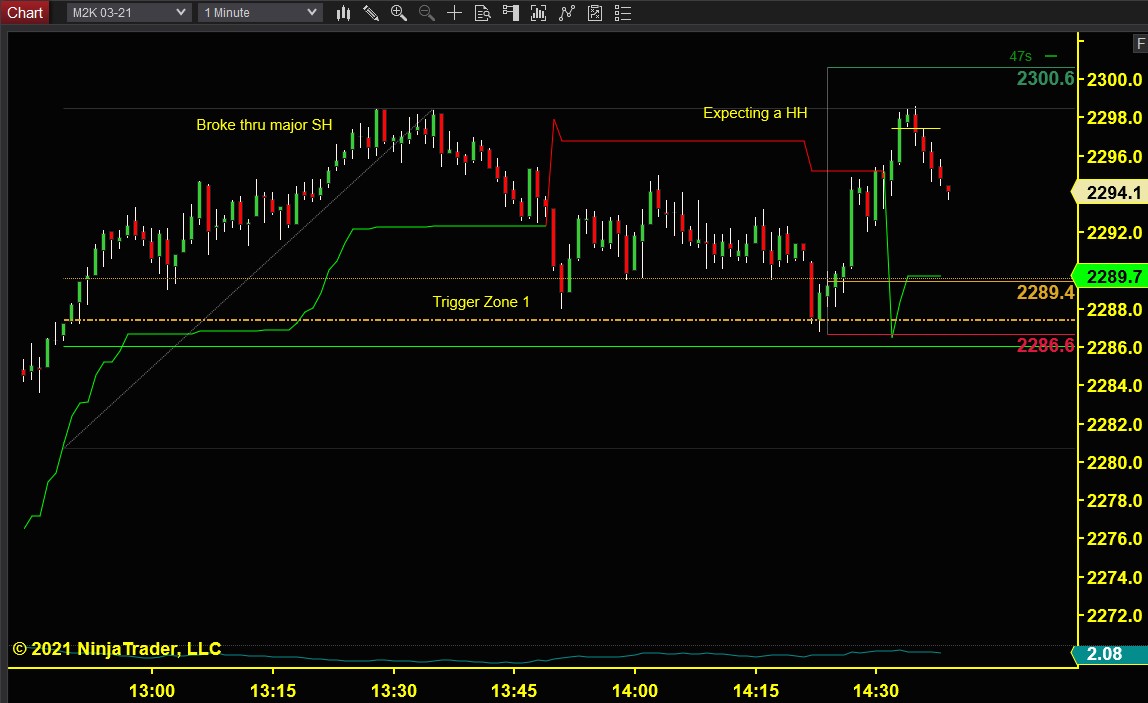The image size is (1148, 703).
Task: Click the 2300.0 price axis label
Action: click(x=1114, y=79)
